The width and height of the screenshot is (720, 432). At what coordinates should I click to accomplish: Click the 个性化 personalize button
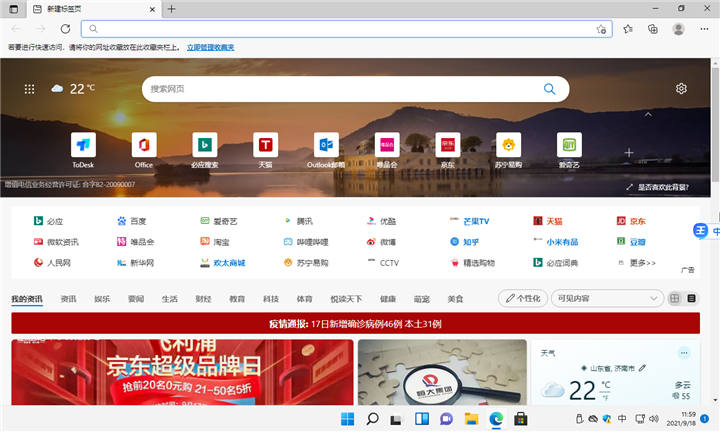point(523,298)
